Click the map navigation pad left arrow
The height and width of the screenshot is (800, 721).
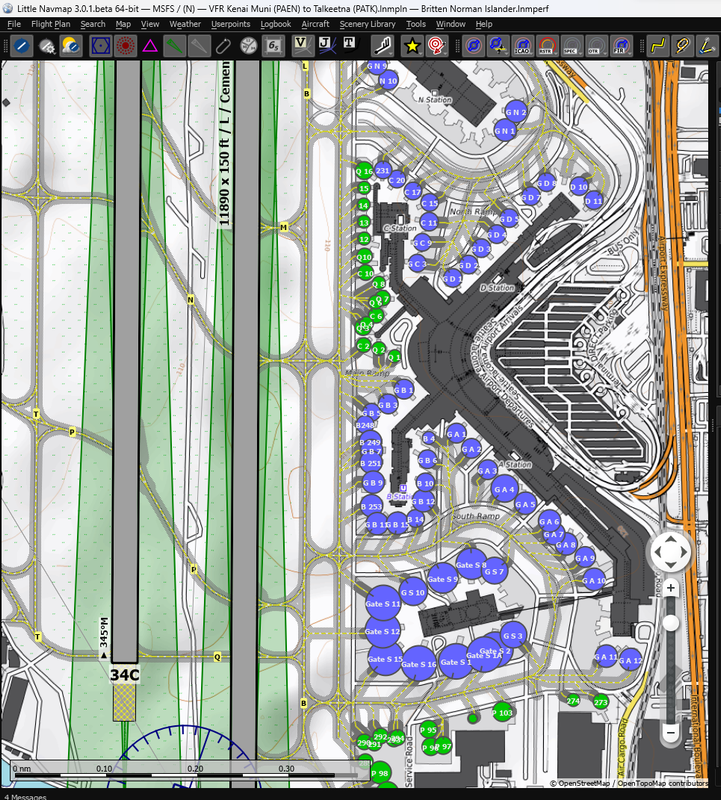click(x=657, y=552)
